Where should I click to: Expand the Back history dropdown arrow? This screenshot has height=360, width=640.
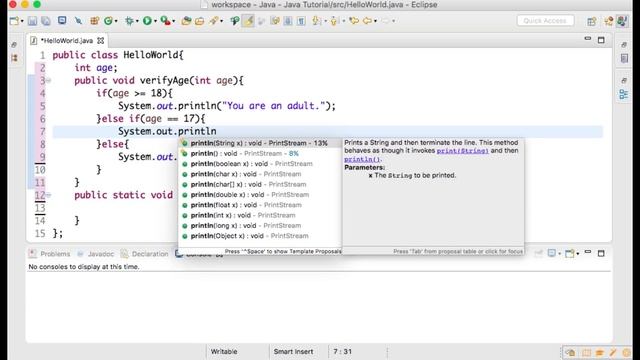(x=376, y=21)
